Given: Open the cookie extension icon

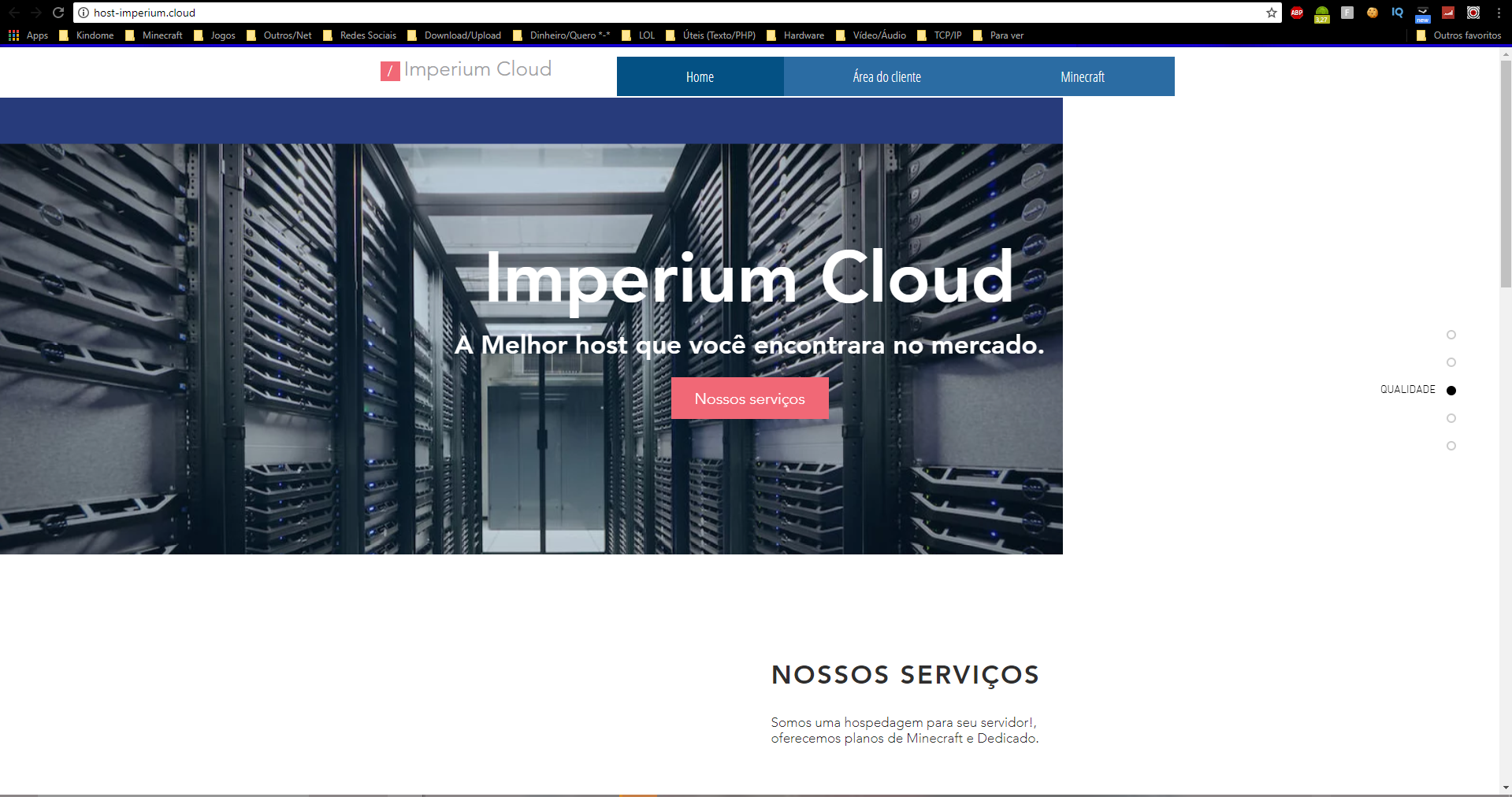Looking at the screenshot, I should pos(1373,13).
